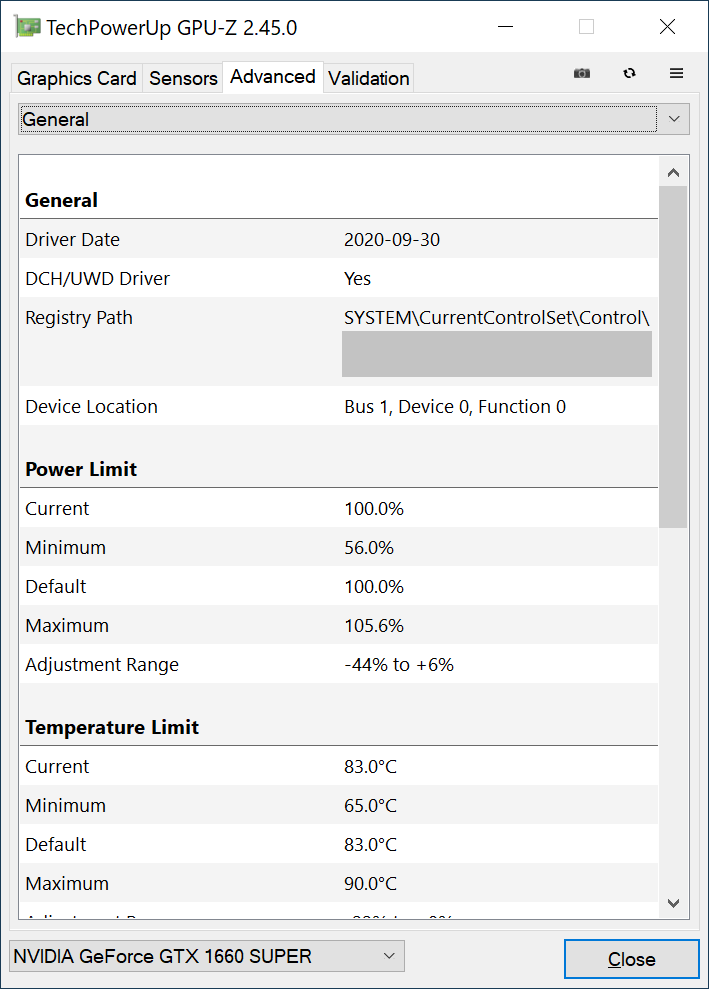Screen dimensions: 709x989
Task: Switch to the Graphics Card tab
Action: pos(77,78)
